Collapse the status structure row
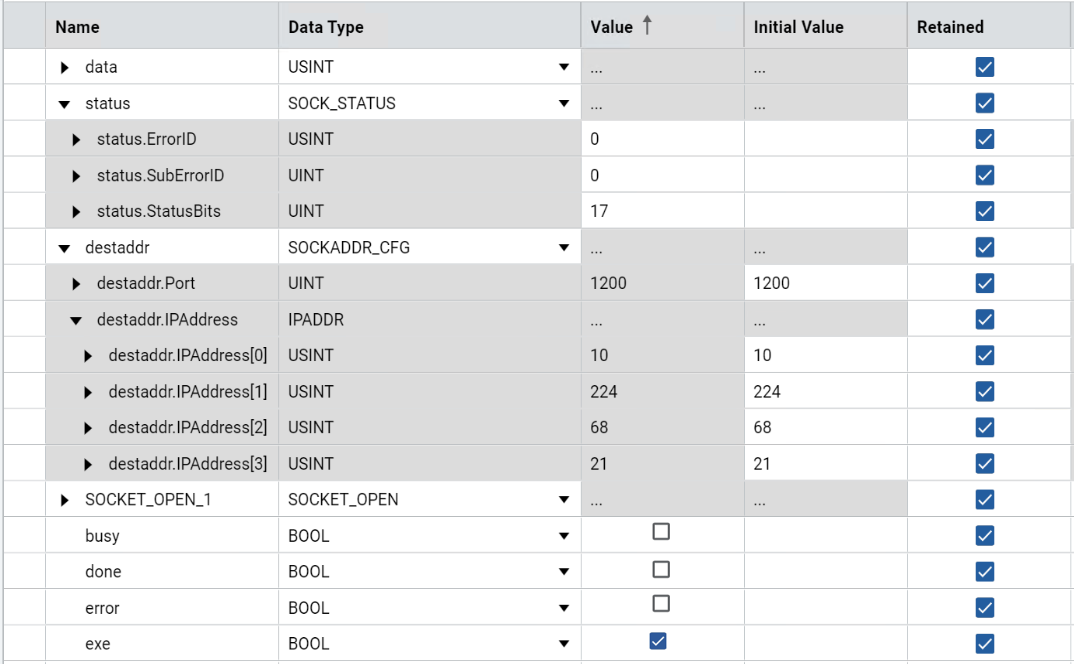 point(66,104)
